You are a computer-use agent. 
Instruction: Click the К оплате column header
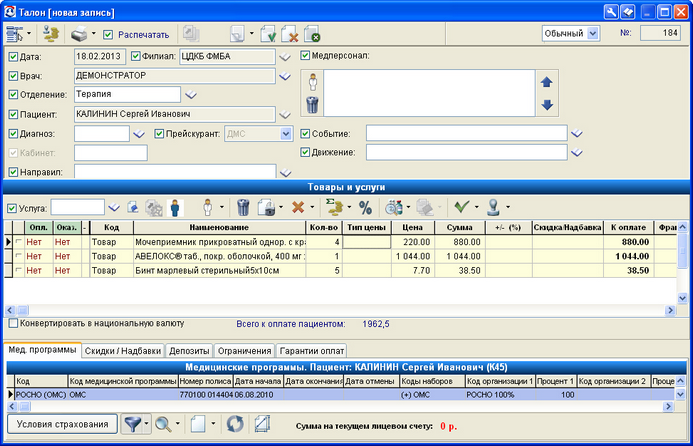(x=628, y=228)
